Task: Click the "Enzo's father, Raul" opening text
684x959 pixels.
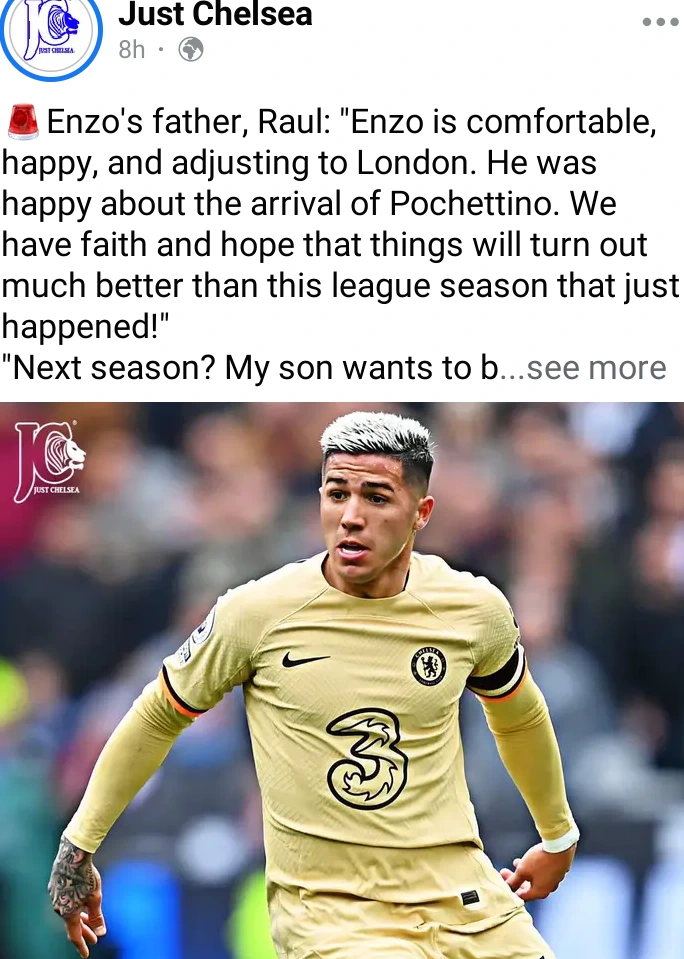Action: (188, 122)
